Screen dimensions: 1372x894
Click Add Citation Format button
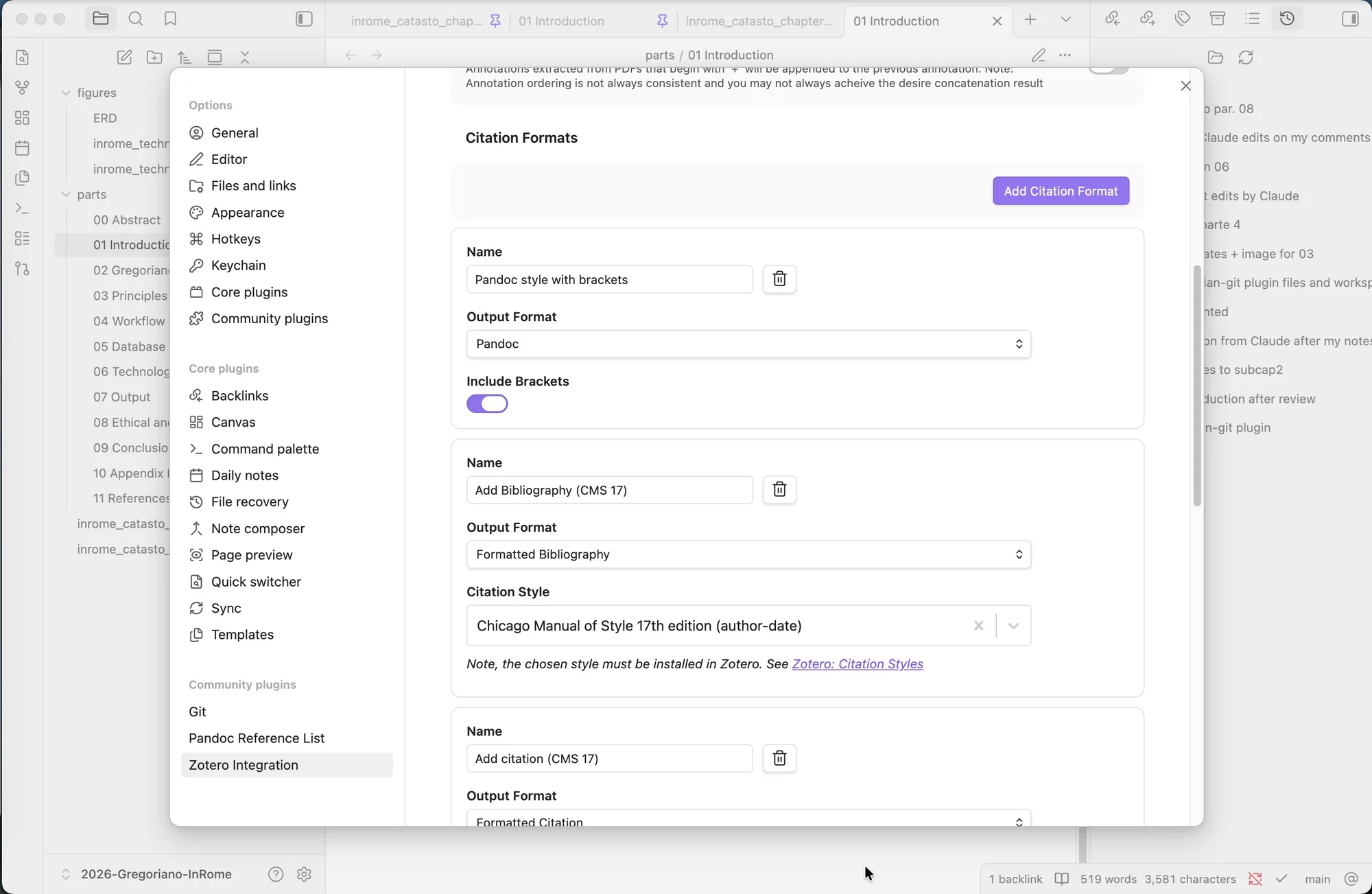coord(1061,191)
